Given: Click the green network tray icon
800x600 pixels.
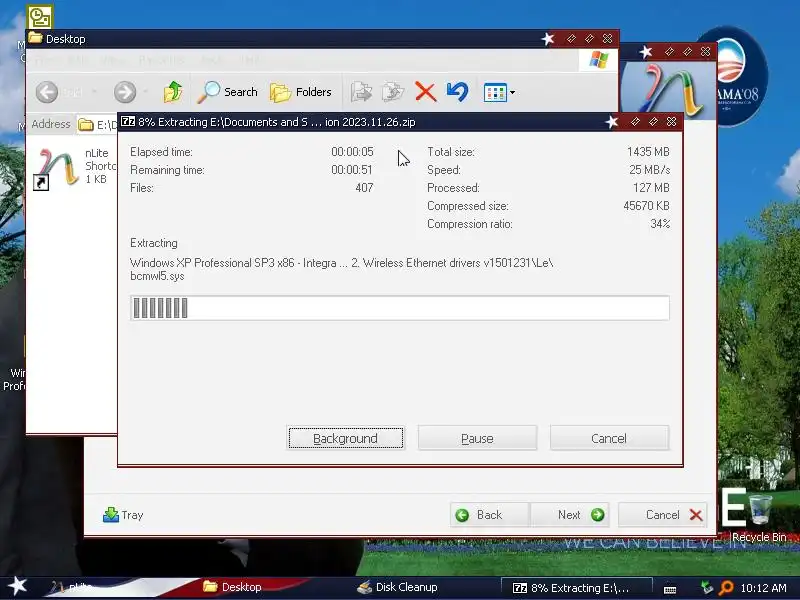Looking at the screenshot, I should pyautogui.click(x=707, y=588).
